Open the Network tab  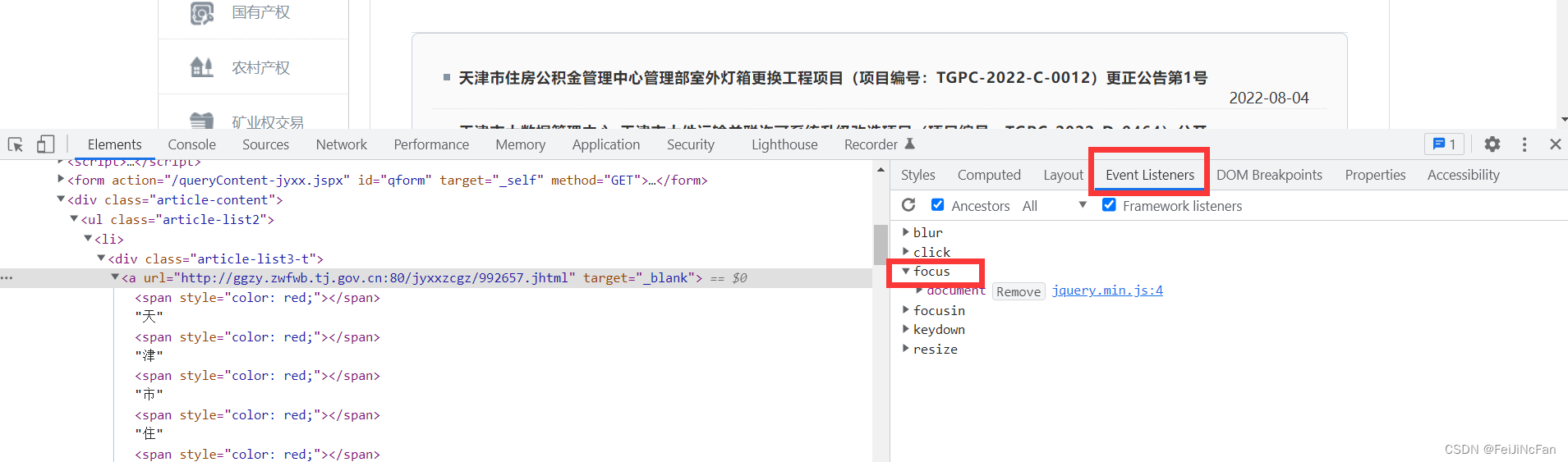[342, 144]
